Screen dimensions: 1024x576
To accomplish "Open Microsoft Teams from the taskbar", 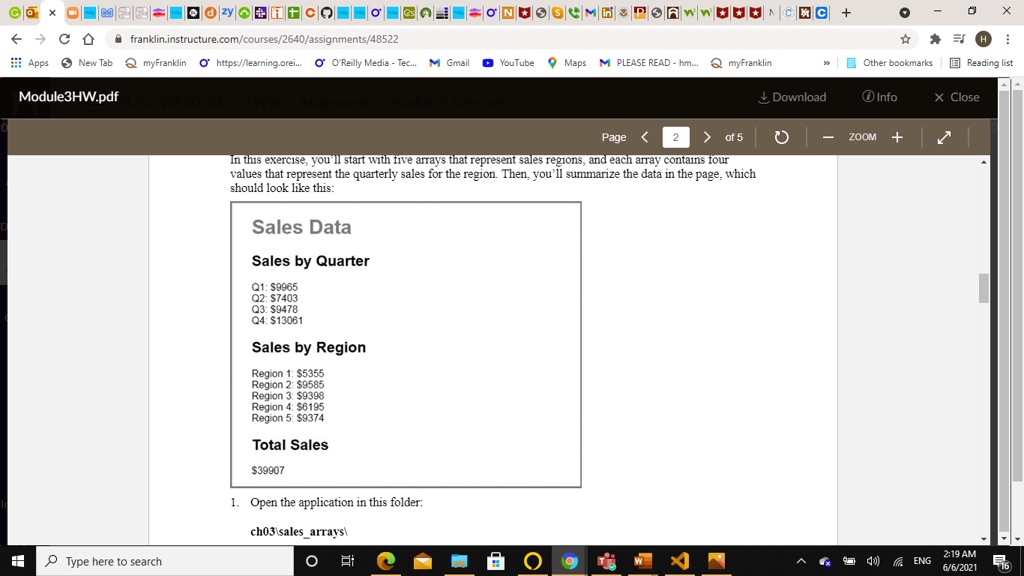I will click(606, 560).
